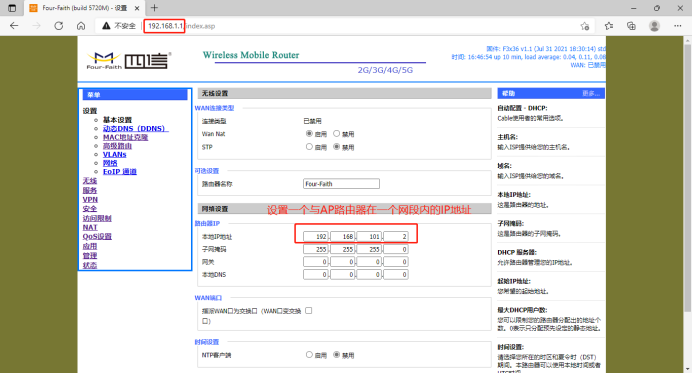
Task: Click local IP second octet field 168
Action: [342, 237]
